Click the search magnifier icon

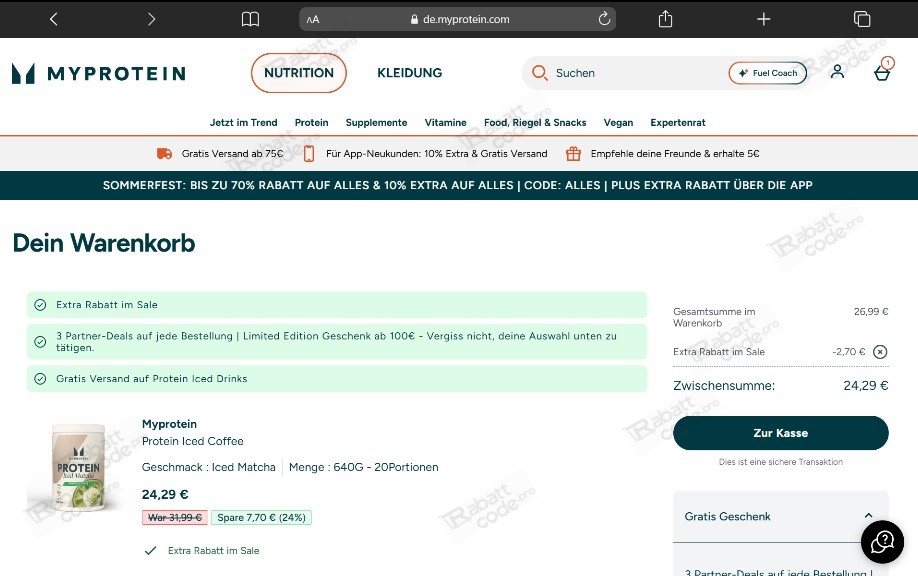point(540,73)
